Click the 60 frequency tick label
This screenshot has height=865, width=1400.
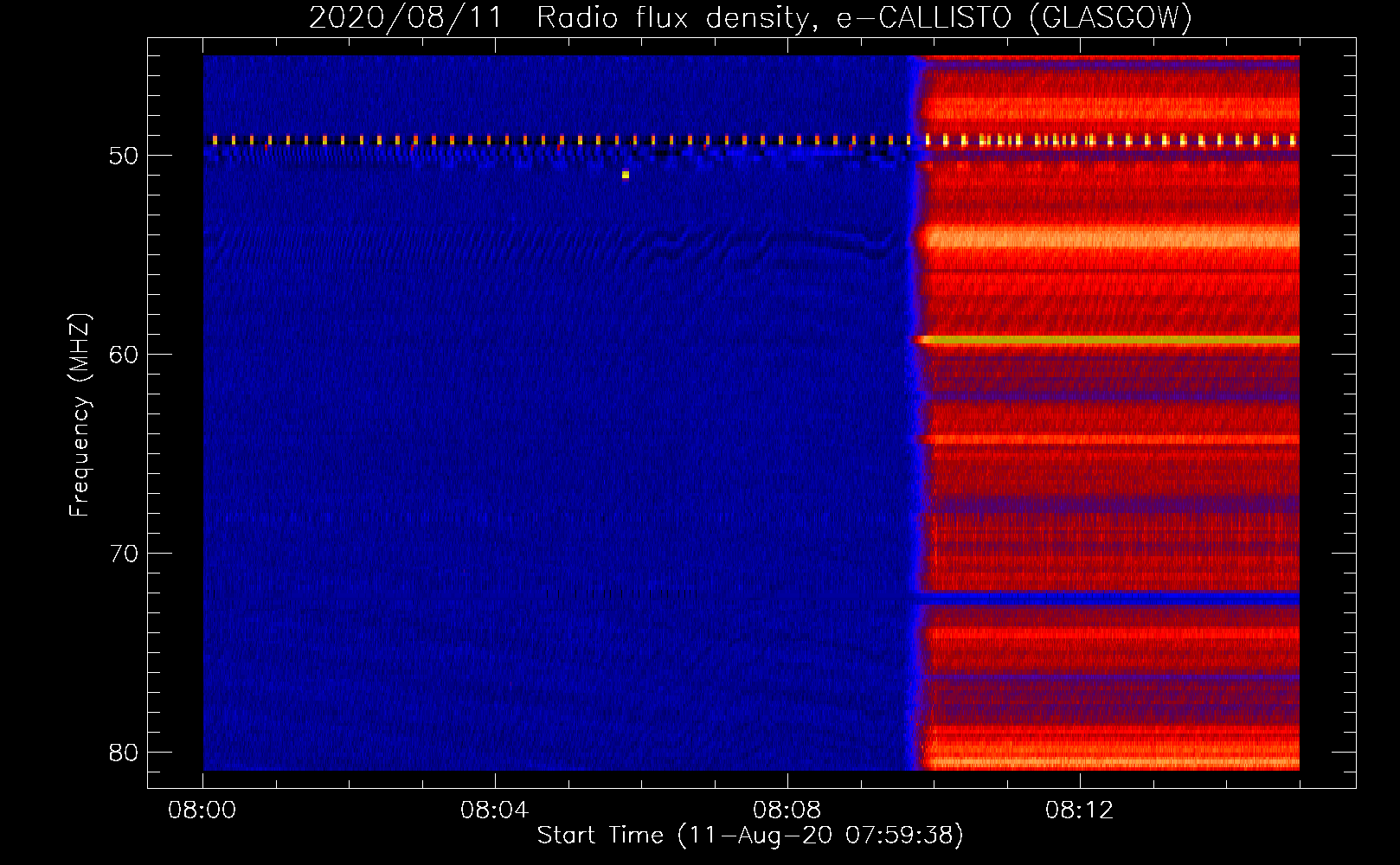(124, 355)
